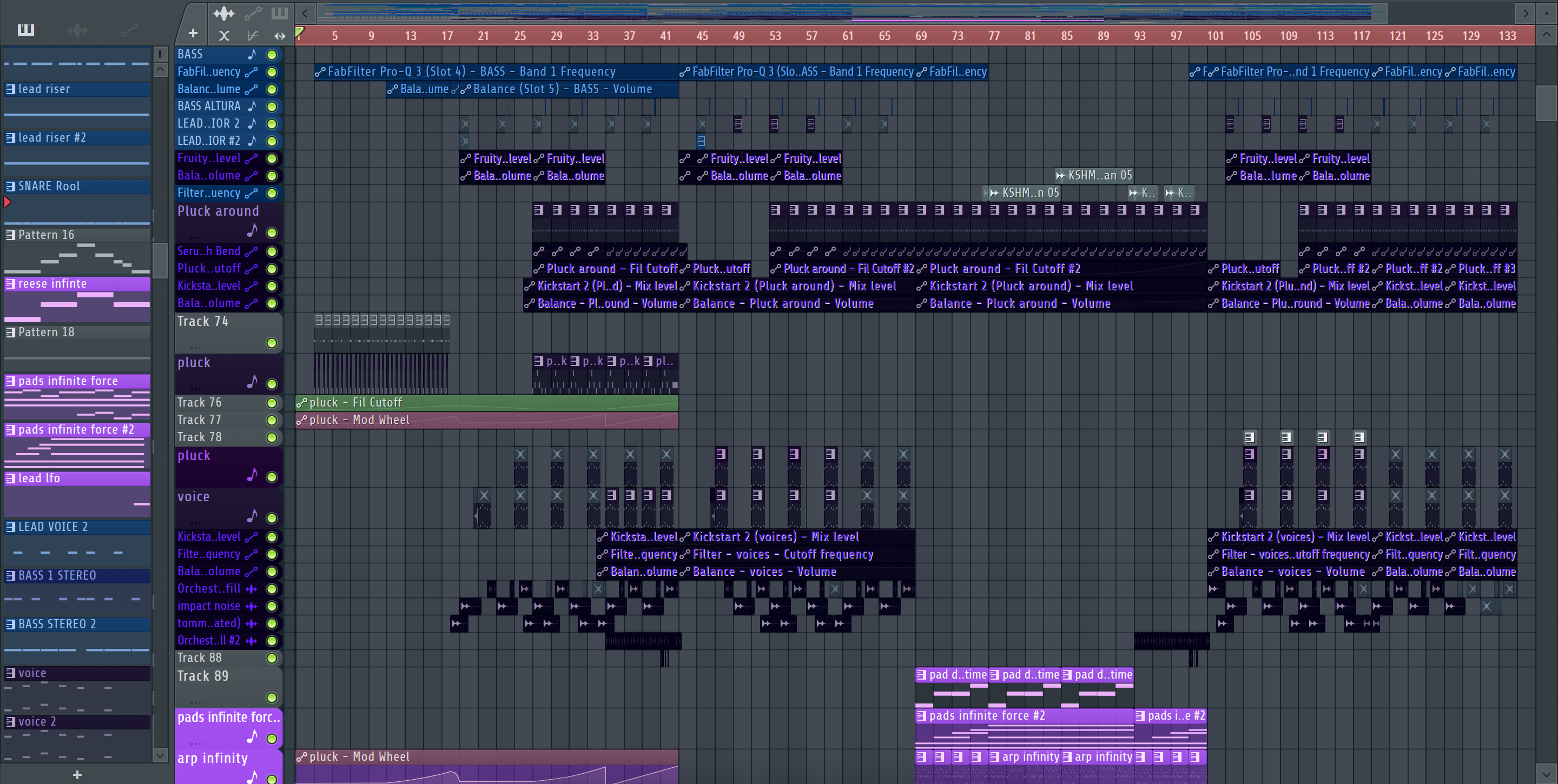
Task: Click the automation curve tool icon
Action: [253, 36]
